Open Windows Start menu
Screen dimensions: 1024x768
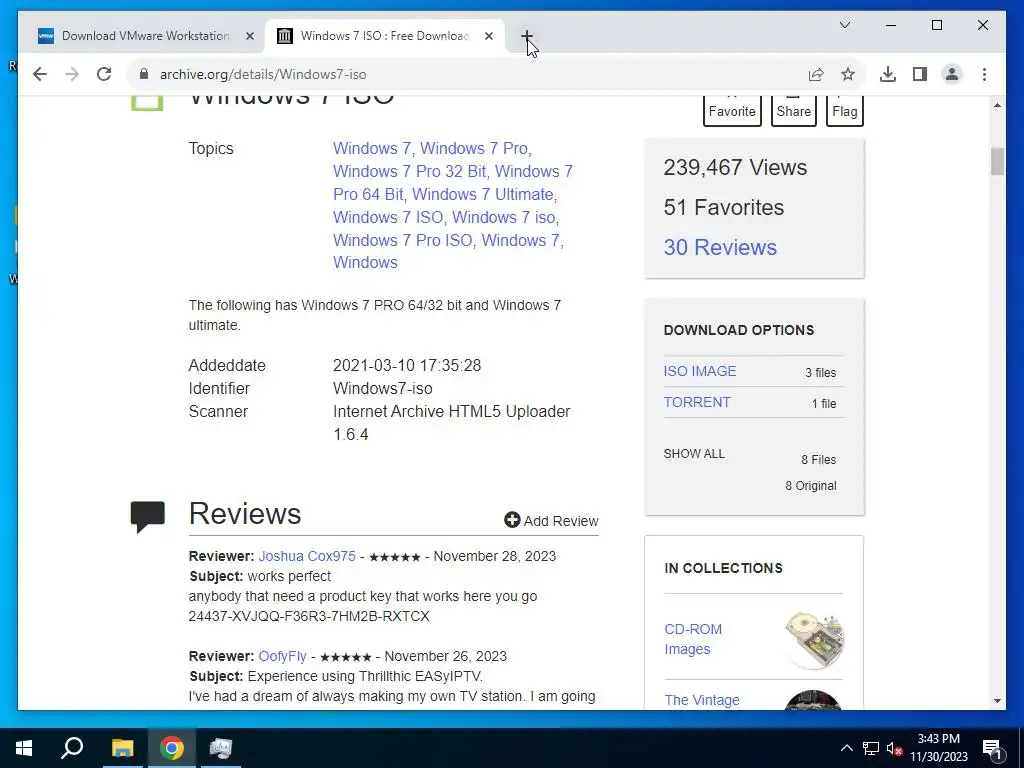[x=24, y=748]
